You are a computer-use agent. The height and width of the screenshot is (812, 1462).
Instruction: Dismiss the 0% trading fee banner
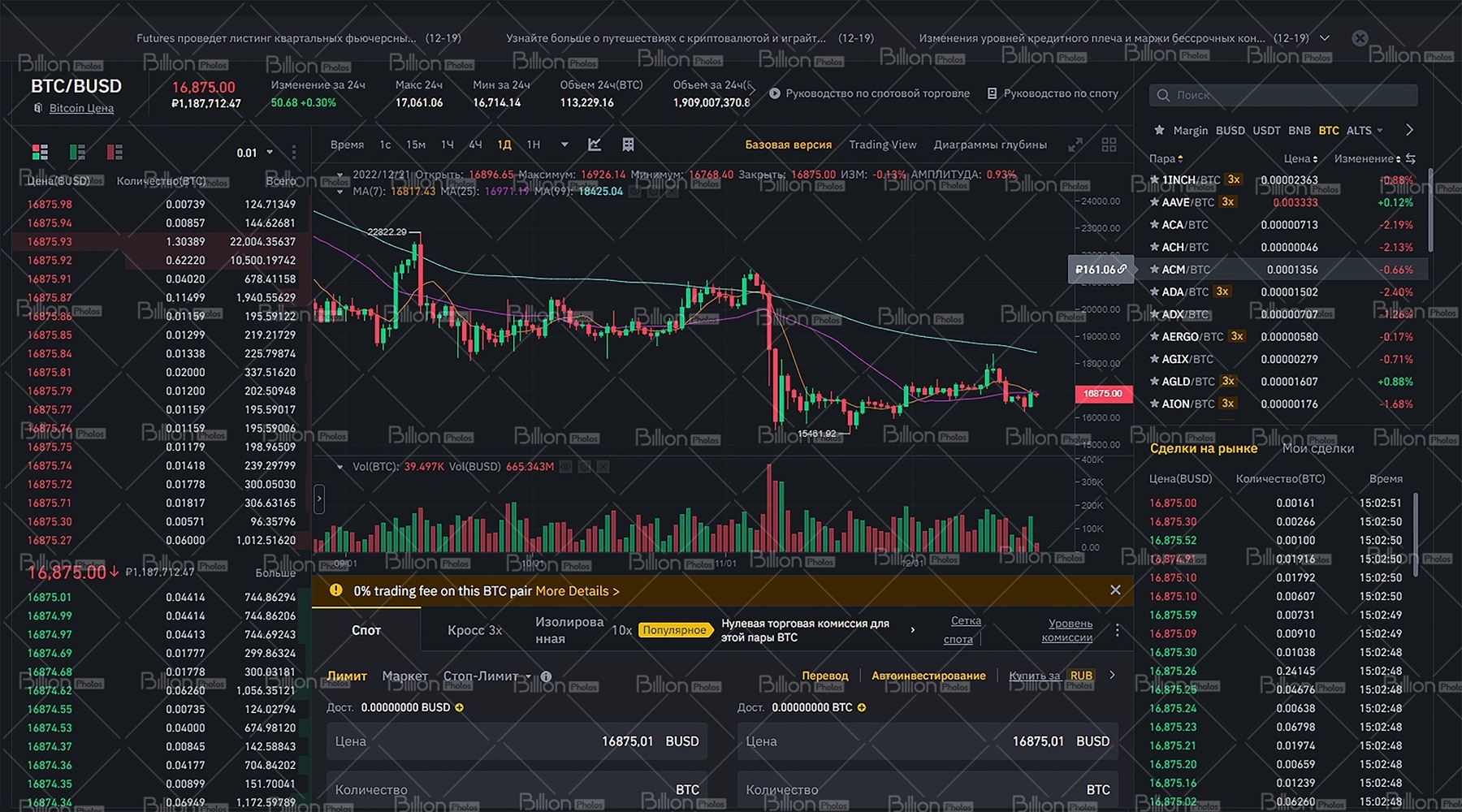click(1115, 590)
